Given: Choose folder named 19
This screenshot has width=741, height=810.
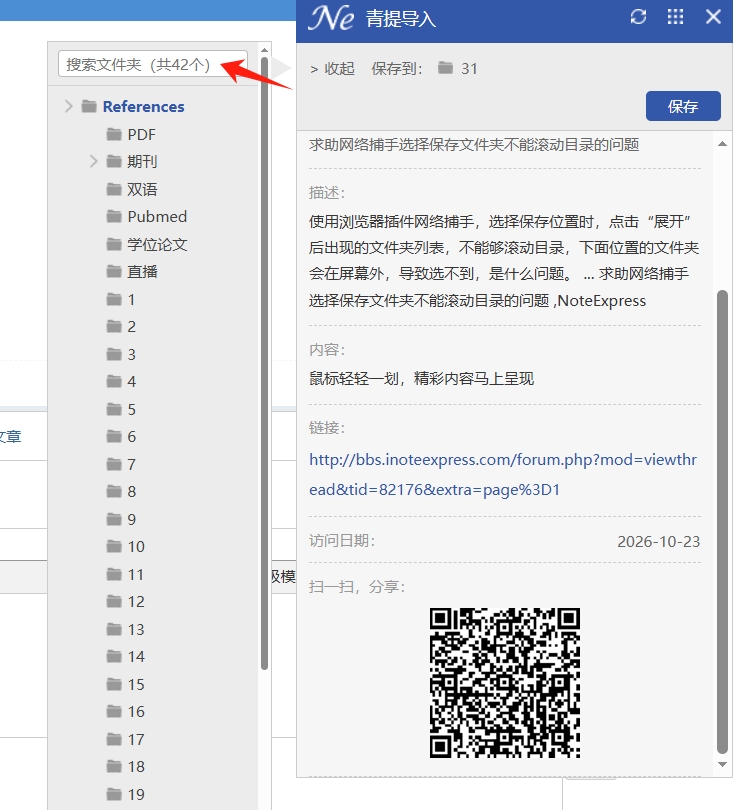Looking at the screenshot, I should [136, 794].
